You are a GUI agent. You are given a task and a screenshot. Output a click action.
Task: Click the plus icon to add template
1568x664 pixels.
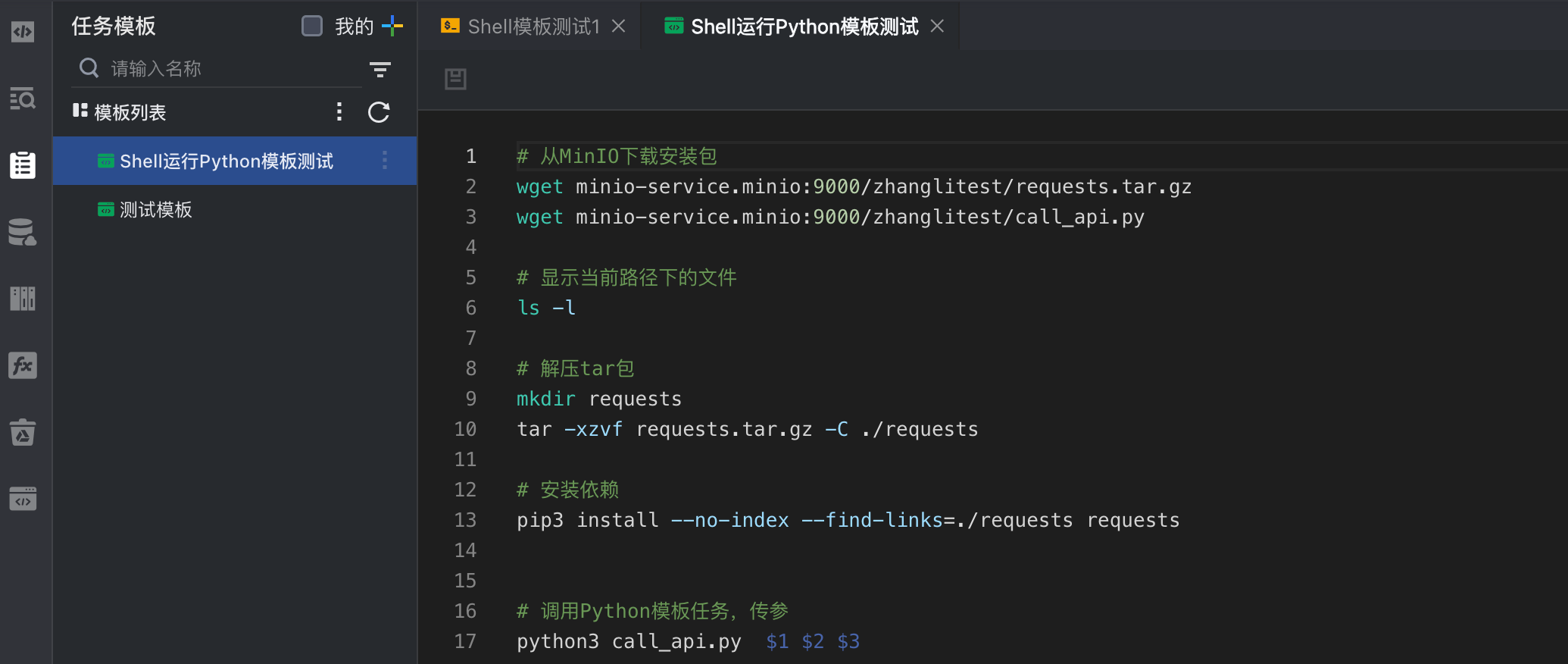tap(392, 26)
